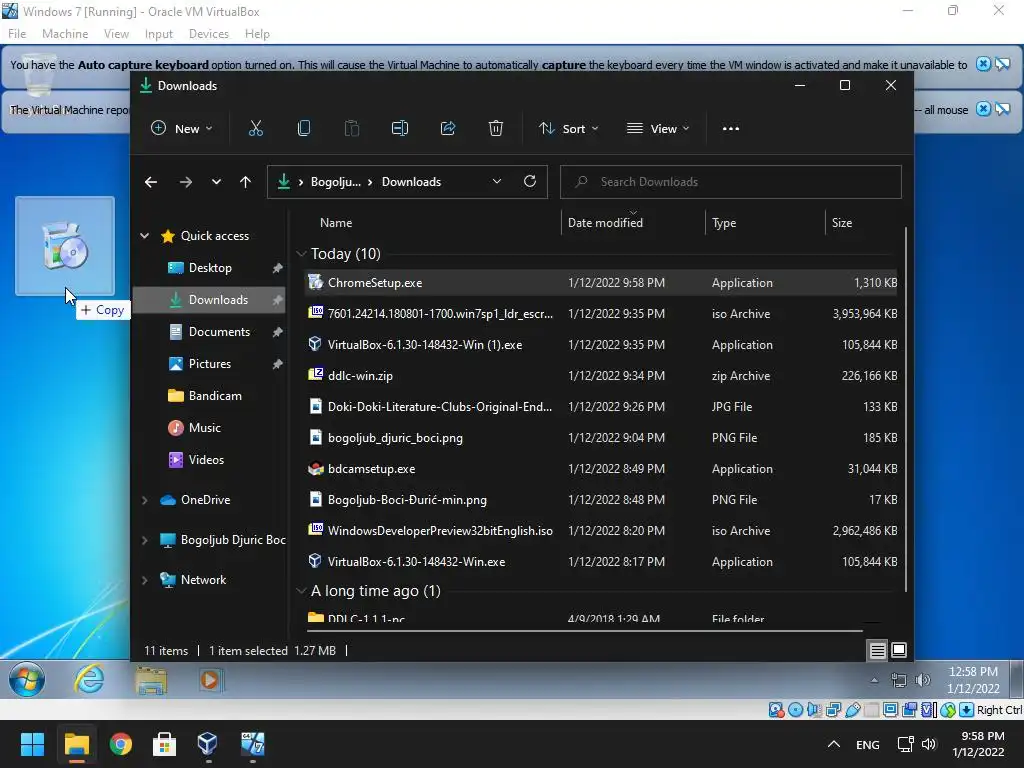Sort by the Name column header

[x=336, y=223]
